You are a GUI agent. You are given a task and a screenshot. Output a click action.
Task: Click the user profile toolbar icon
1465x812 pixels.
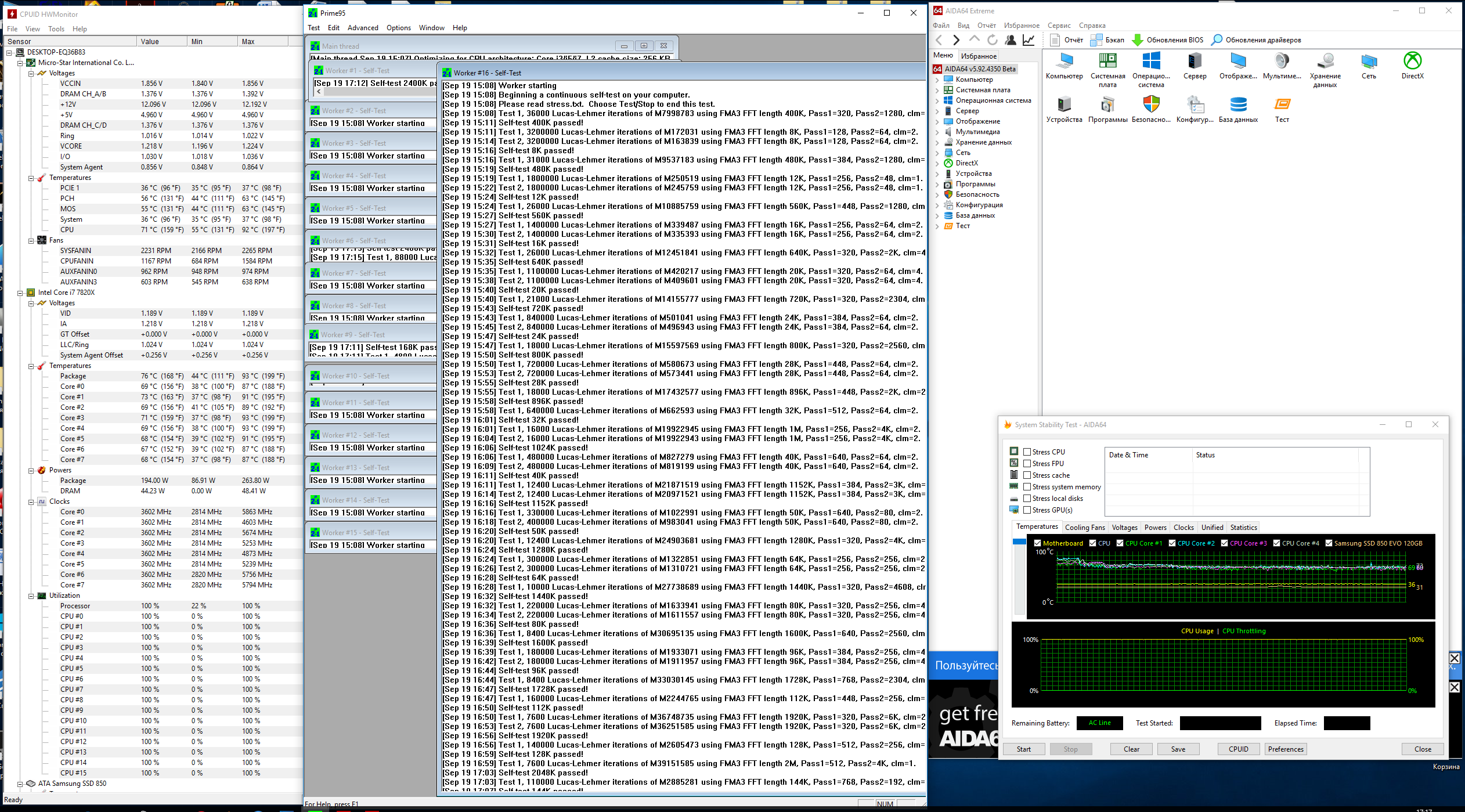click(x=1011, y=40)
